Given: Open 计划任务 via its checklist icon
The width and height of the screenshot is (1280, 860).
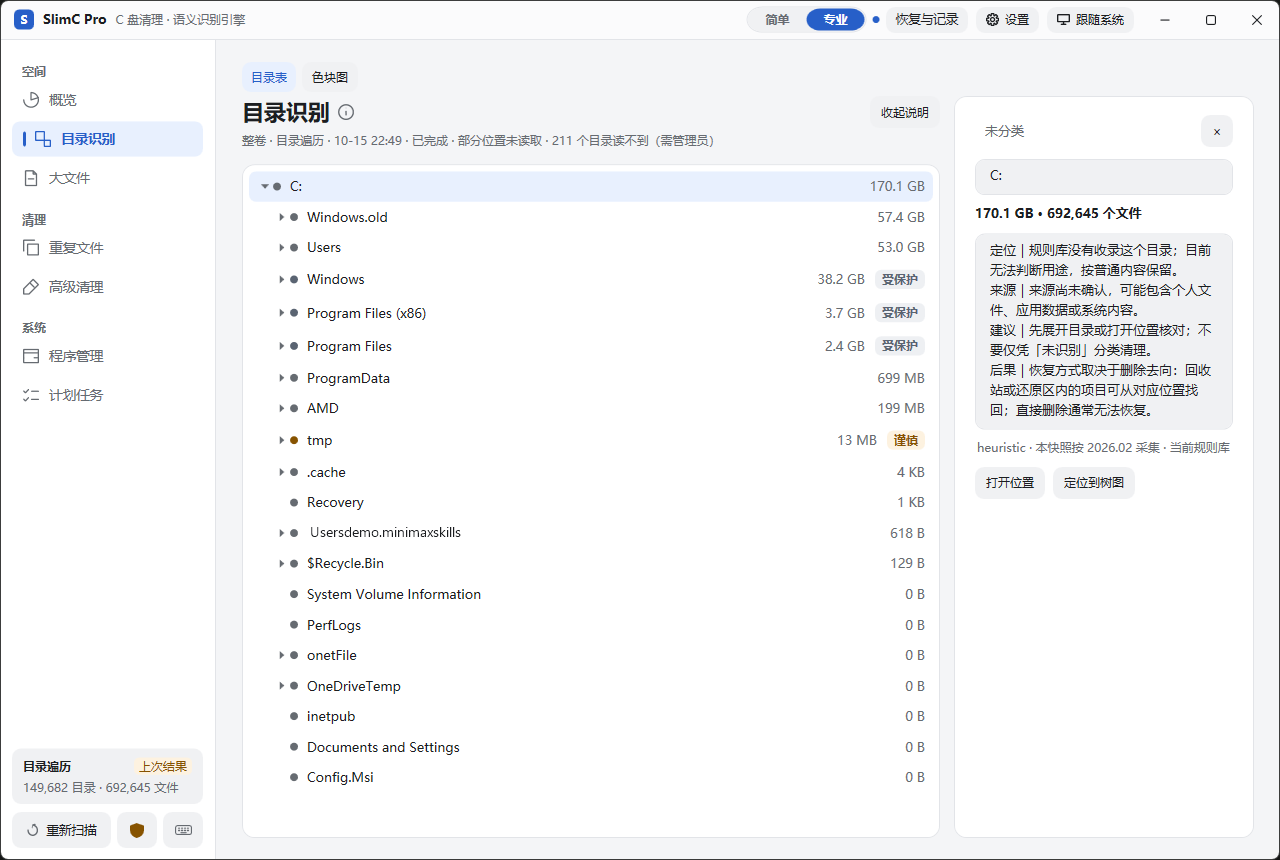Looking at the screenshot, I should click(31, 395).
